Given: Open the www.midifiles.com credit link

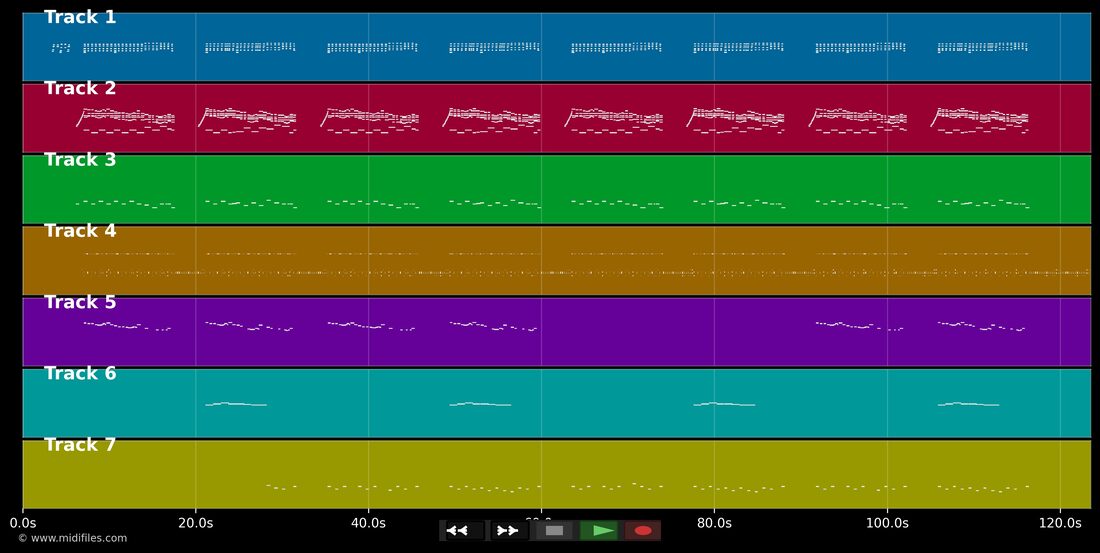Looking at the screenshot, I should click(x=72, y=538).
